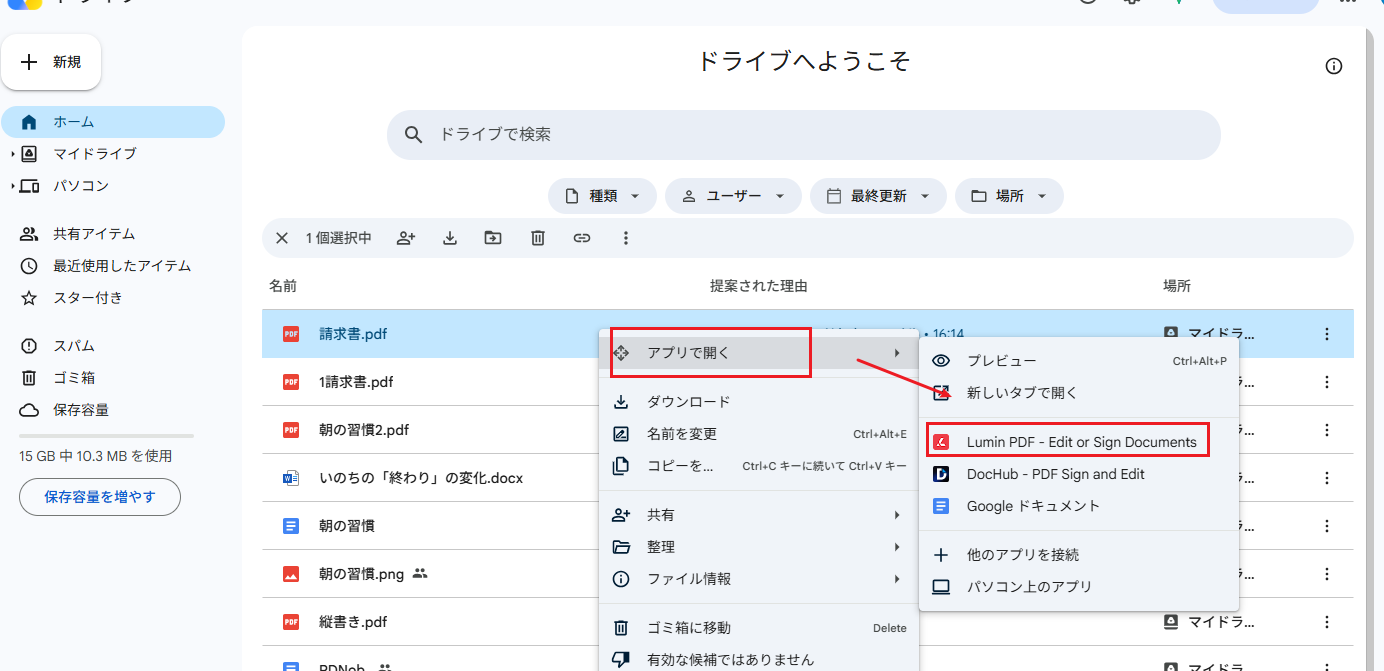Choose 有効な候補ではありません menu entry

tap(758, 660)
